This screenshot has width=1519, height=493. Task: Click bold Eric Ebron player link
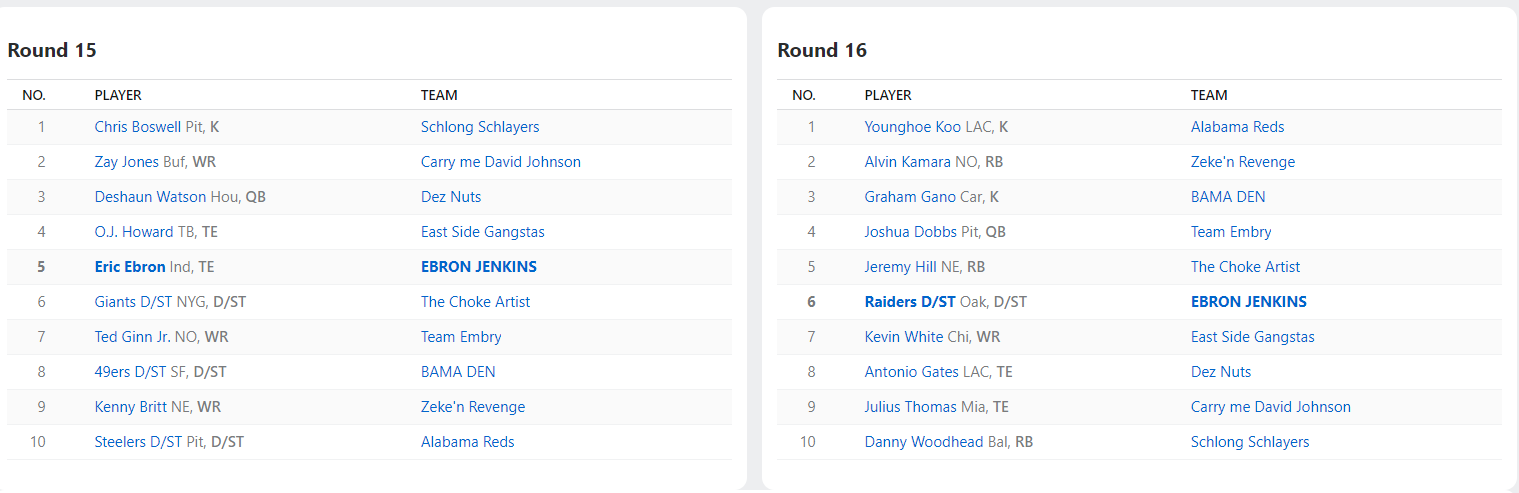point(130,267)
